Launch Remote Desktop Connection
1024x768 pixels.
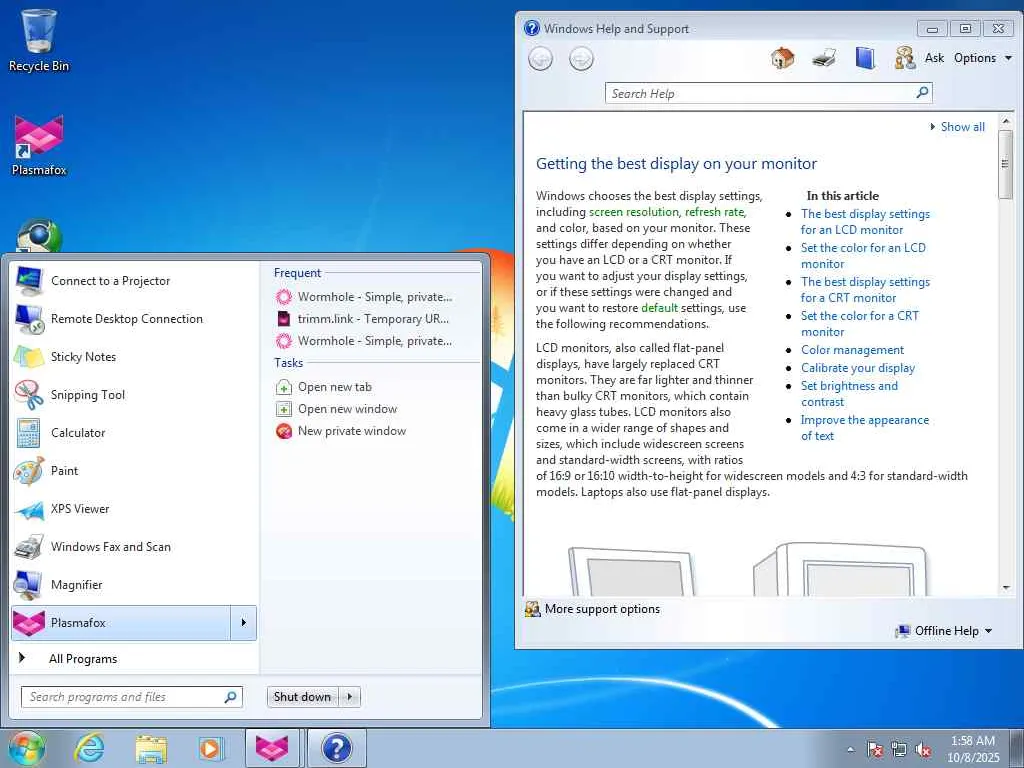coord(134,319)
